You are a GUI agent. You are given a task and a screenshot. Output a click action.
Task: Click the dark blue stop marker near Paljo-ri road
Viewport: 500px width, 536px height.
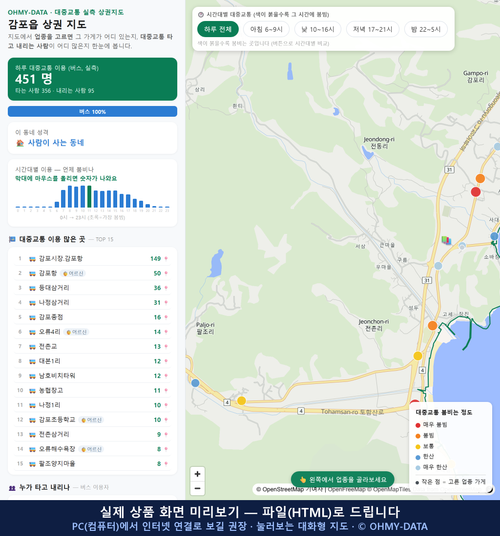(x=195, y=383)
